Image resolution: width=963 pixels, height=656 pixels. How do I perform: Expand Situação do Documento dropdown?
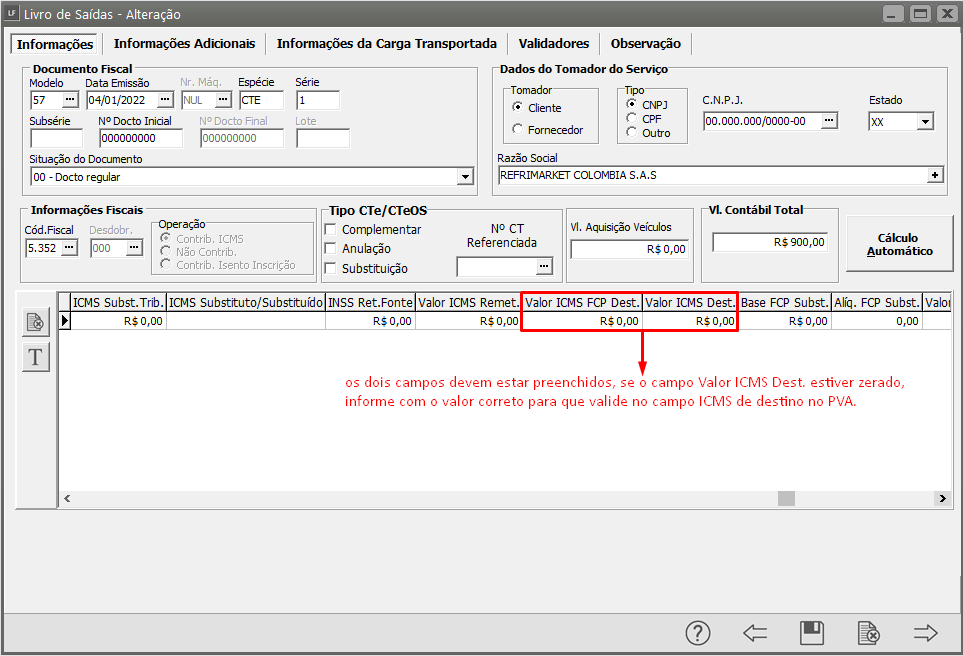[x=465, y=177]
